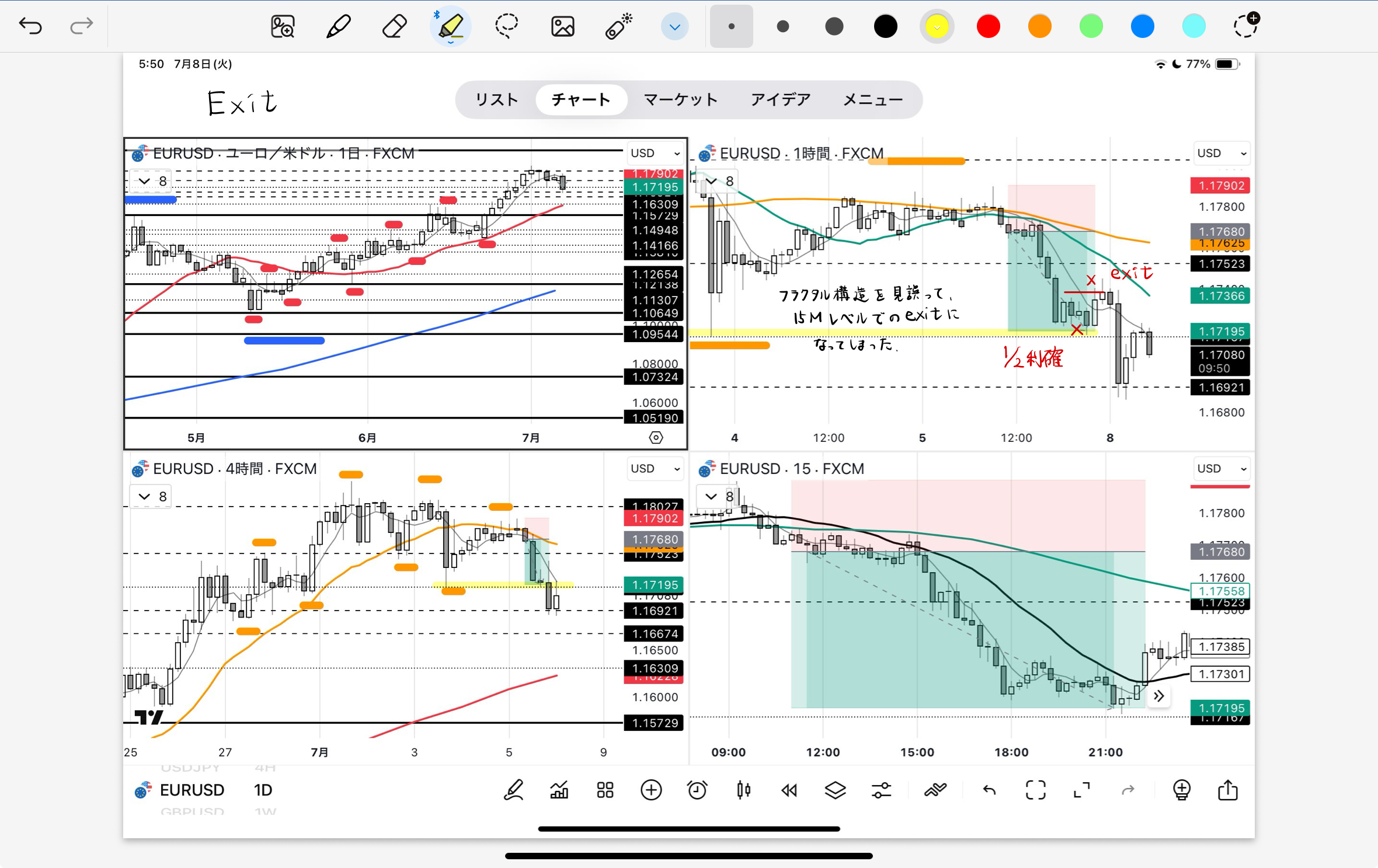Open the chart layout grid icon
This screenshot has width=1378, height=868.
click(x=606, y=790)
